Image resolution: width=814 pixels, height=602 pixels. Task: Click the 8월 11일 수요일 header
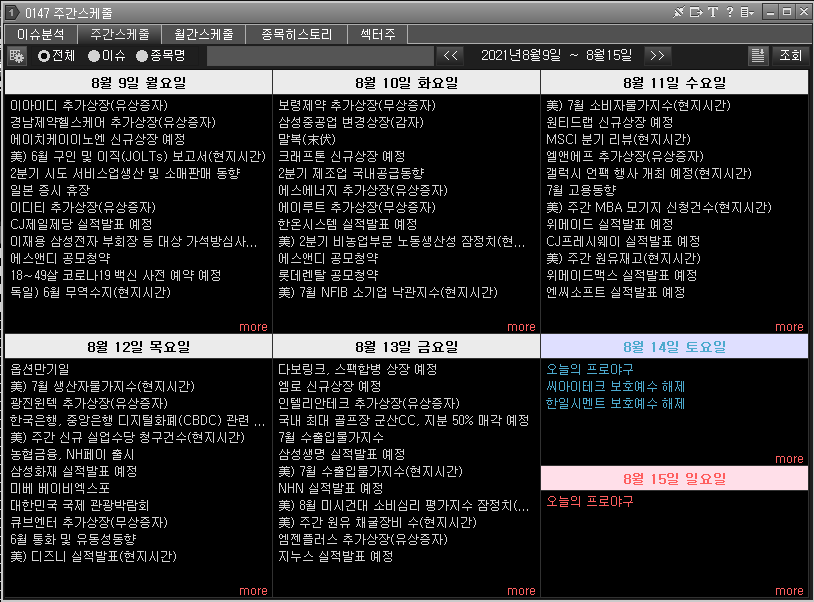pyautogui.click(x=674, y=83)
